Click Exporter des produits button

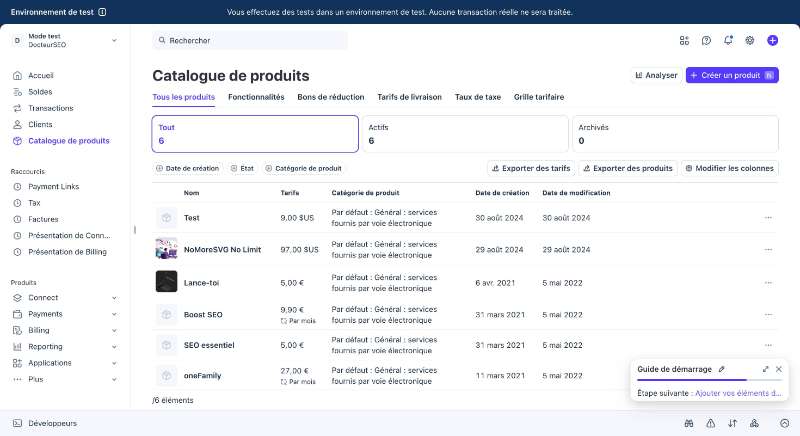point(628,168)
